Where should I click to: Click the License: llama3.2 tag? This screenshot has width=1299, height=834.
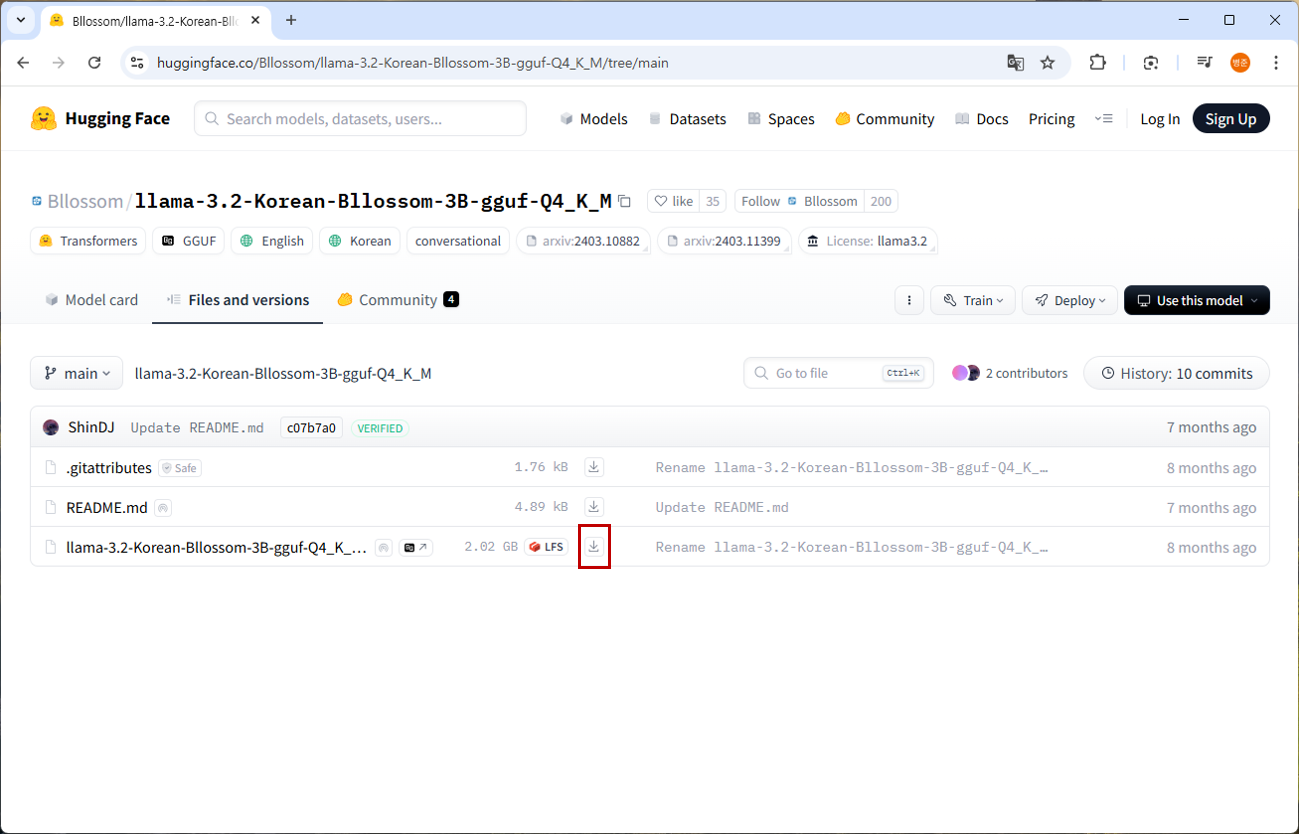(868, 241)
